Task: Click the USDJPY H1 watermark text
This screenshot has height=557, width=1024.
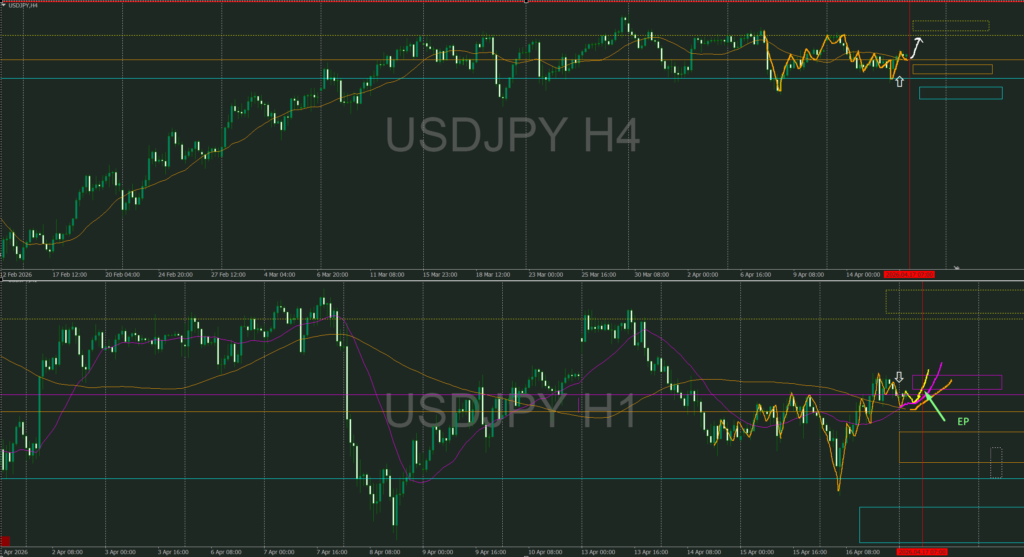Action: [510, 413]
